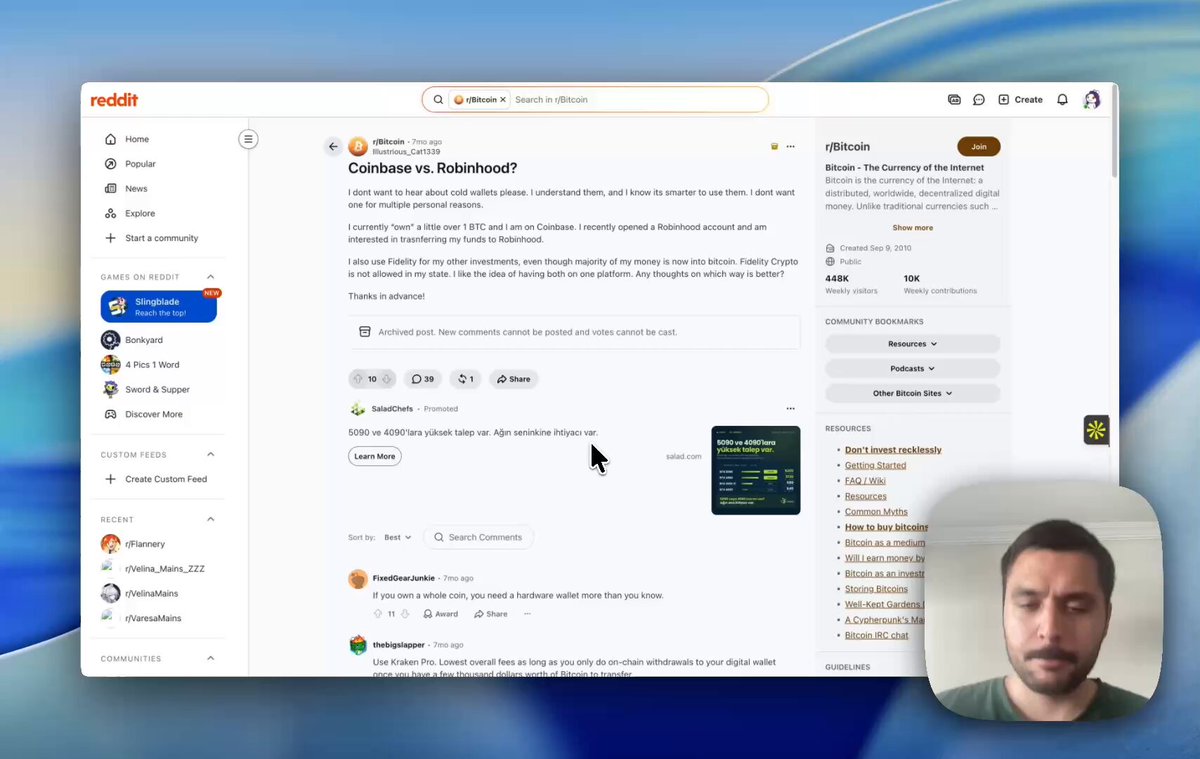Screen dimensions: 1200x759
Task: Click the Create post button
Action: pyautogui.click(x=1020, y=100)
